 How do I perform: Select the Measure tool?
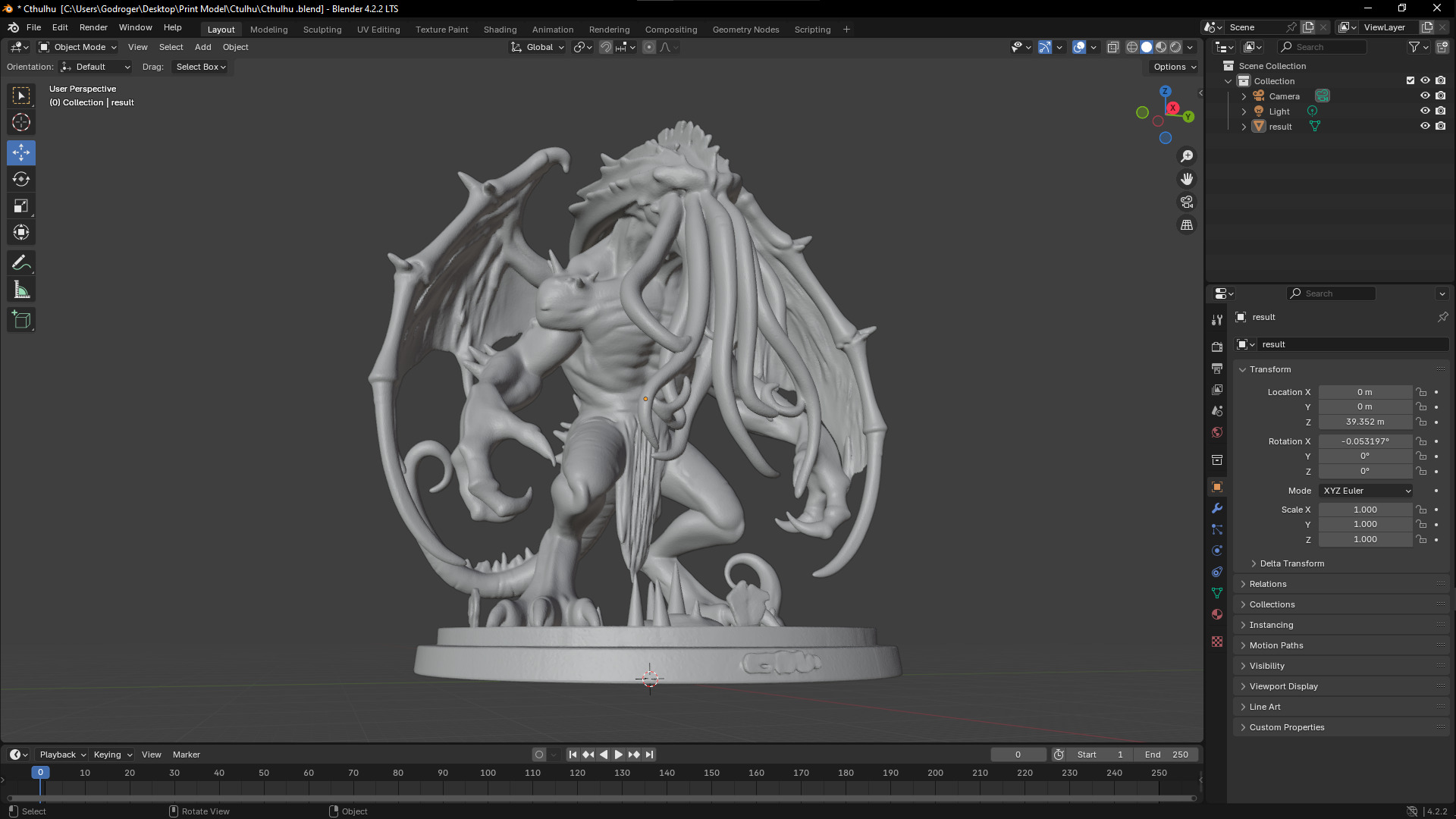click(x=21, y=290)
